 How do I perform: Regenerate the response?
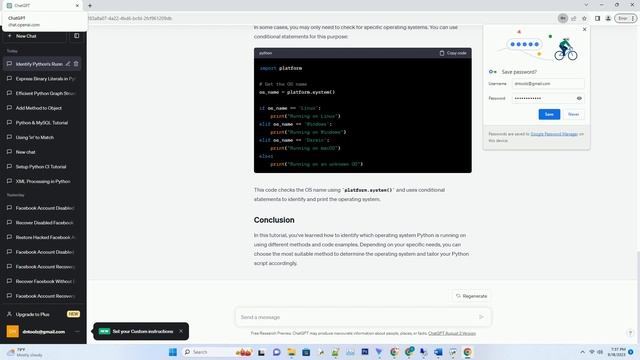(471, 296)
